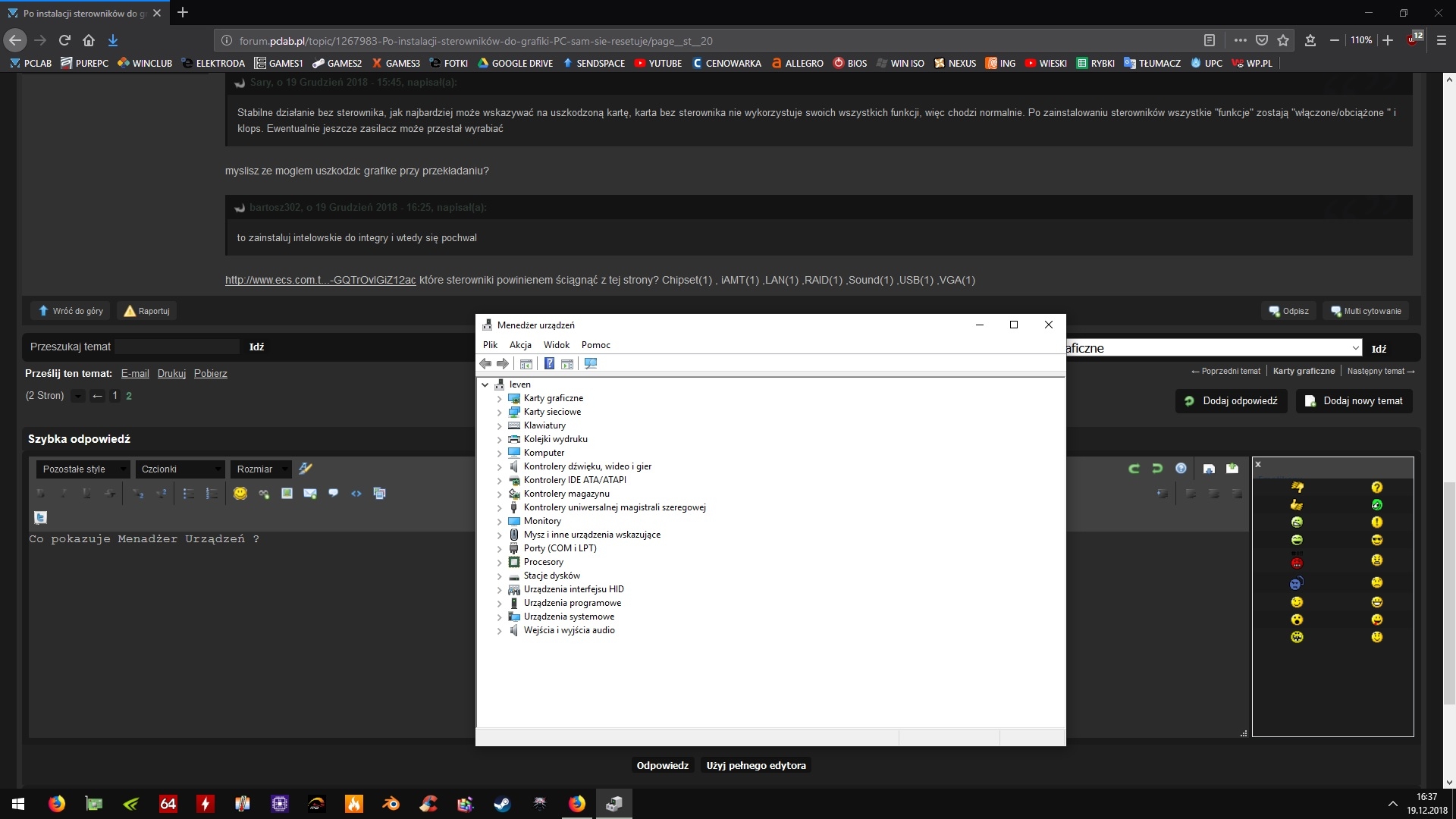Click the scan for hardware changes icon

(x=591, y=364)
